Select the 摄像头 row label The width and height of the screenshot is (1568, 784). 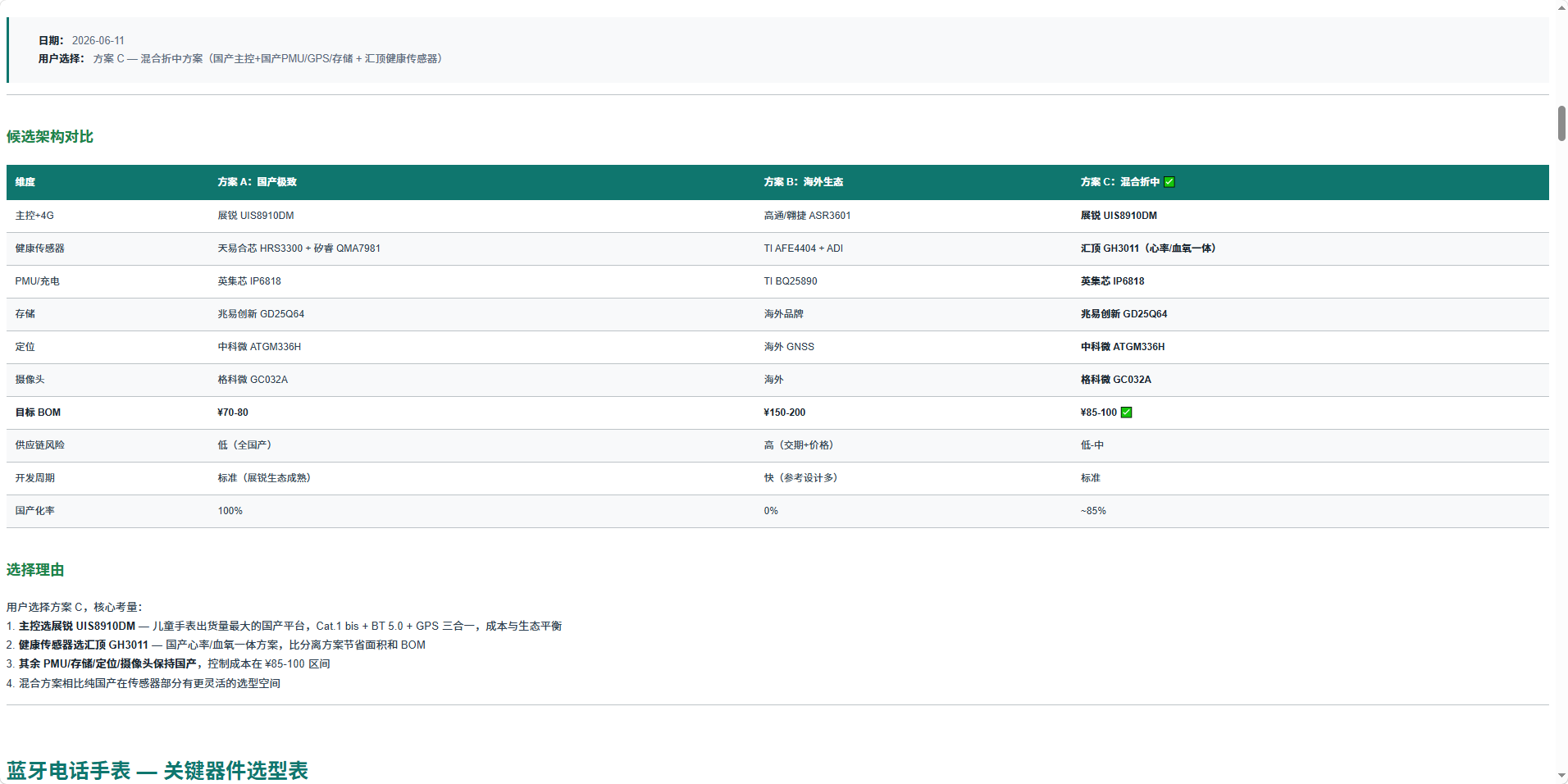(30, 380)
